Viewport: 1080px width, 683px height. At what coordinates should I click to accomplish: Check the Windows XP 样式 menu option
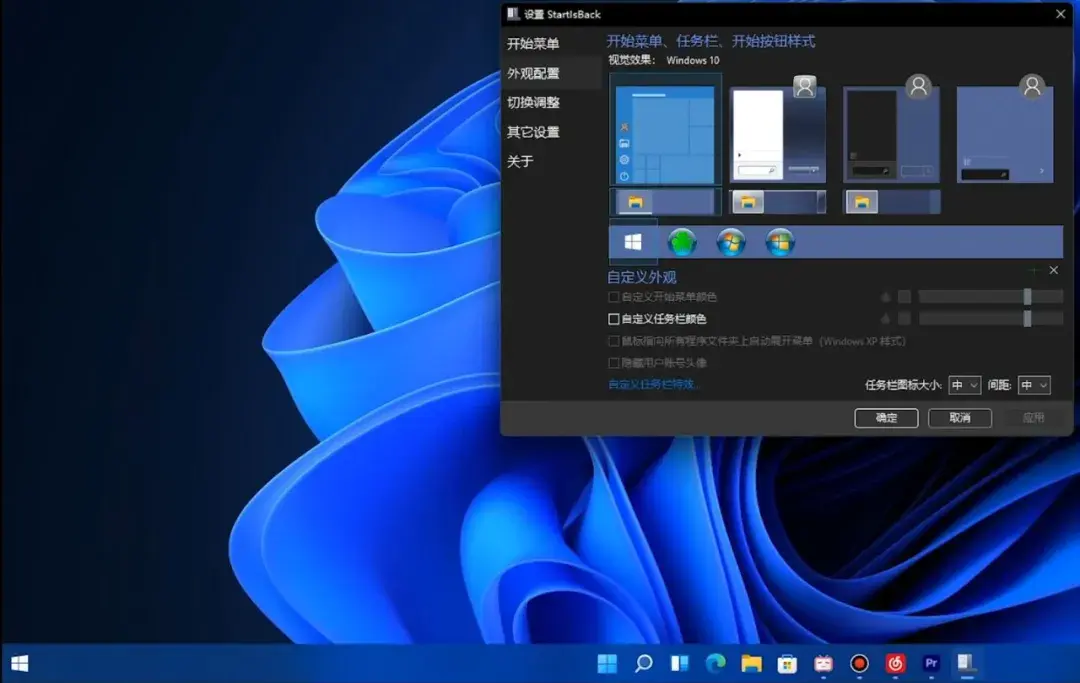point(612,341)
